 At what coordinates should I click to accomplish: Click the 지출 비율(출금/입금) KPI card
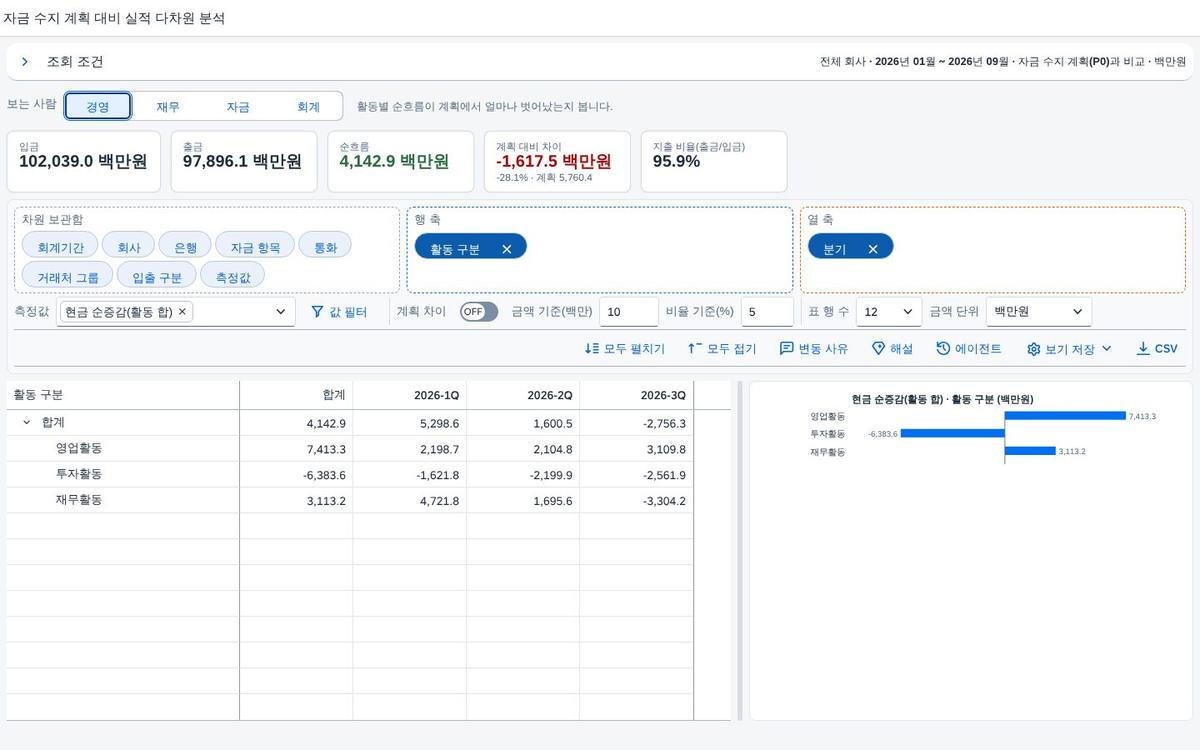[714, 161]
